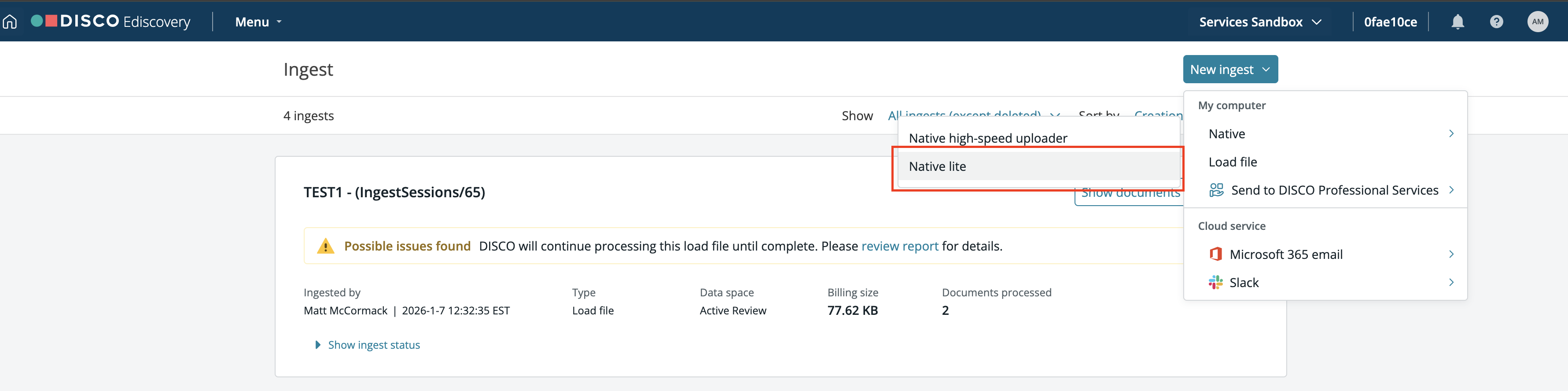Open the help question mark icon
The width and height of the screenshot is (1568, 391).
1496,22
